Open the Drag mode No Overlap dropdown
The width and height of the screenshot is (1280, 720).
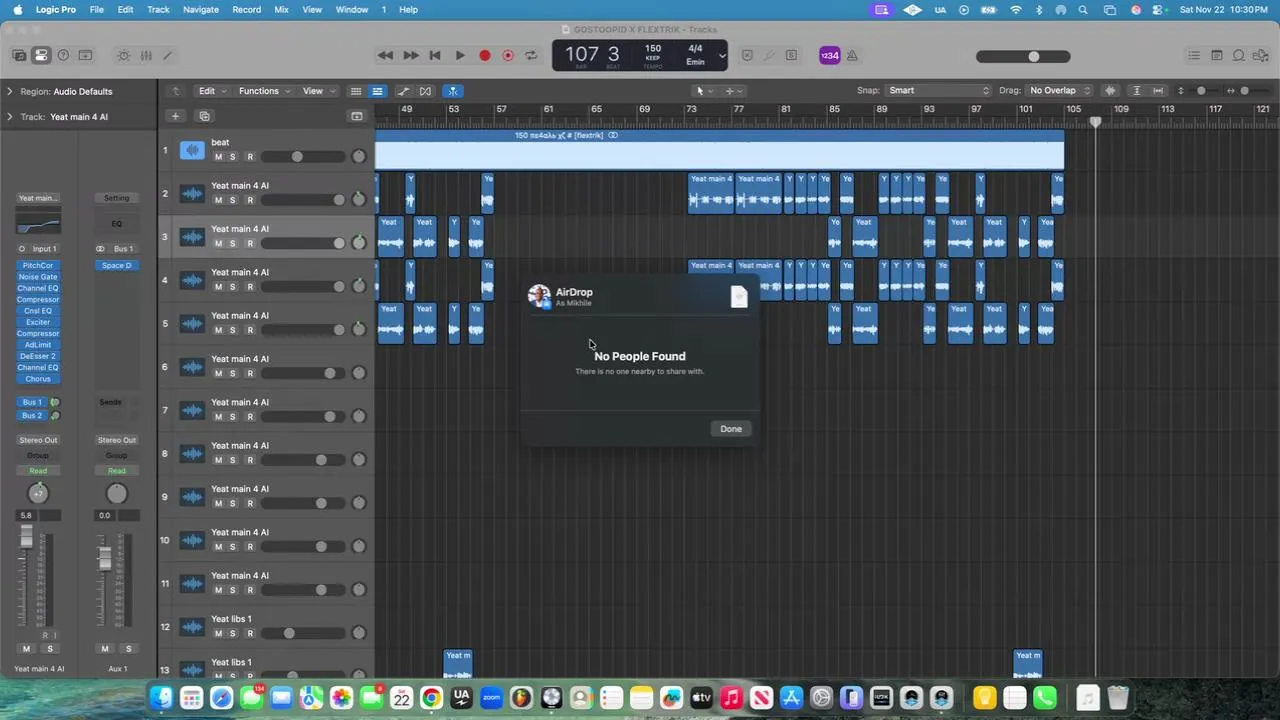click(1060, 91)
